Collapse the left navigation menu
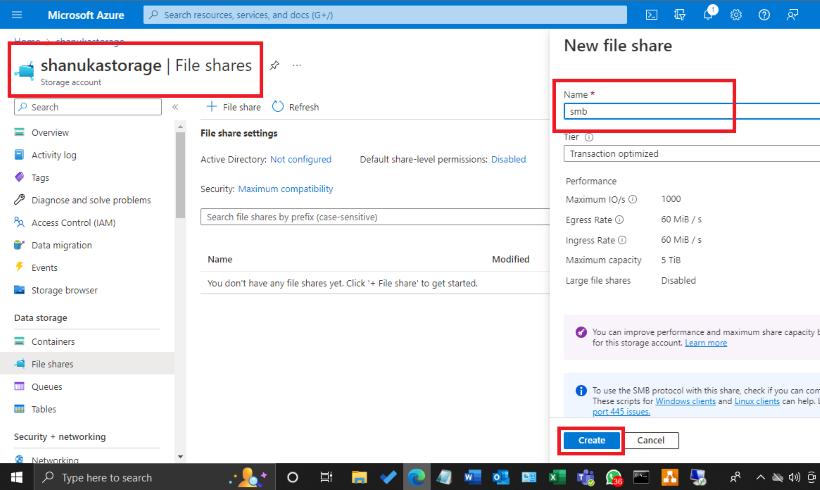Viewport: 820px width, 490px height. point(175,107)
